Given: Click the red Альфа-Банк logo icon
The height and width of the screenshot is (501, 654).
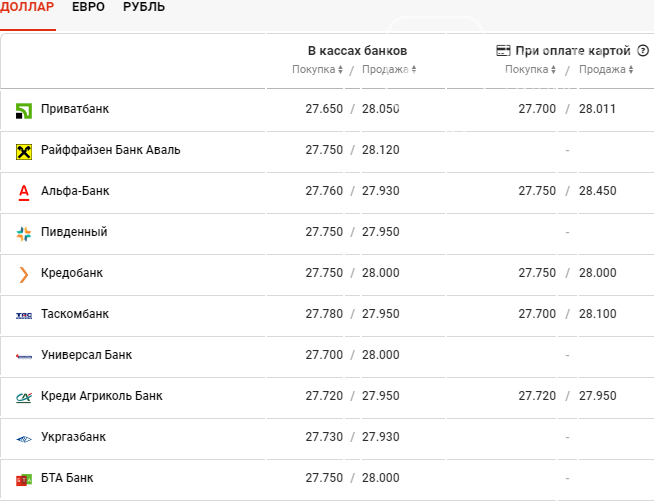Looking at the screenshot, I should [24, 193].
